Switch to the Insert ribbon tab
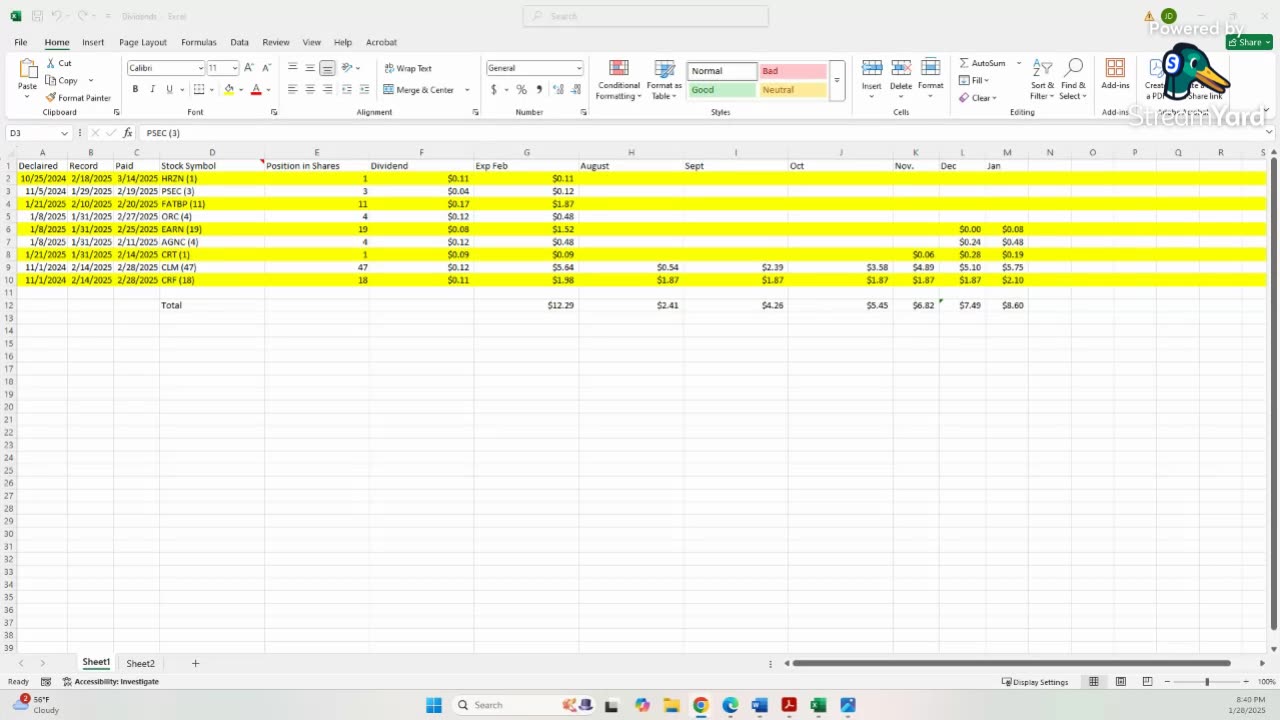 click(x=93, y=42)
